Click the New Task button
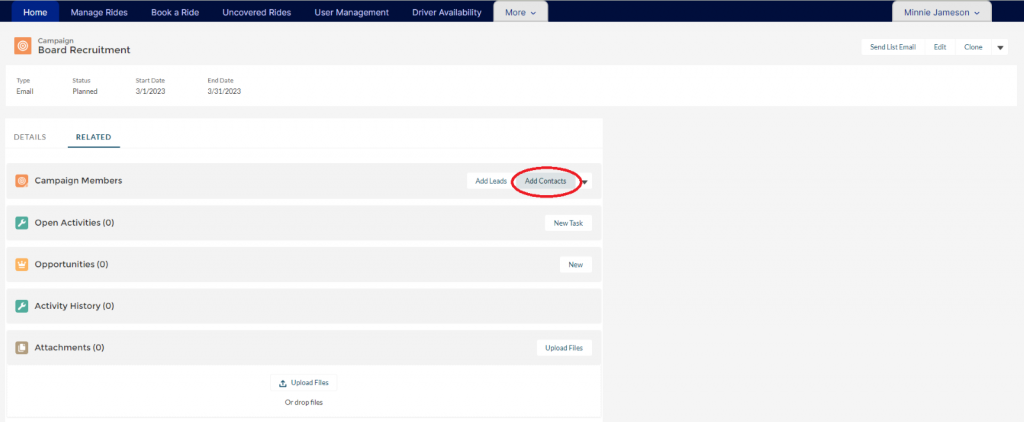The width and height of the screenshot is (1024, 422). point(568,223)
